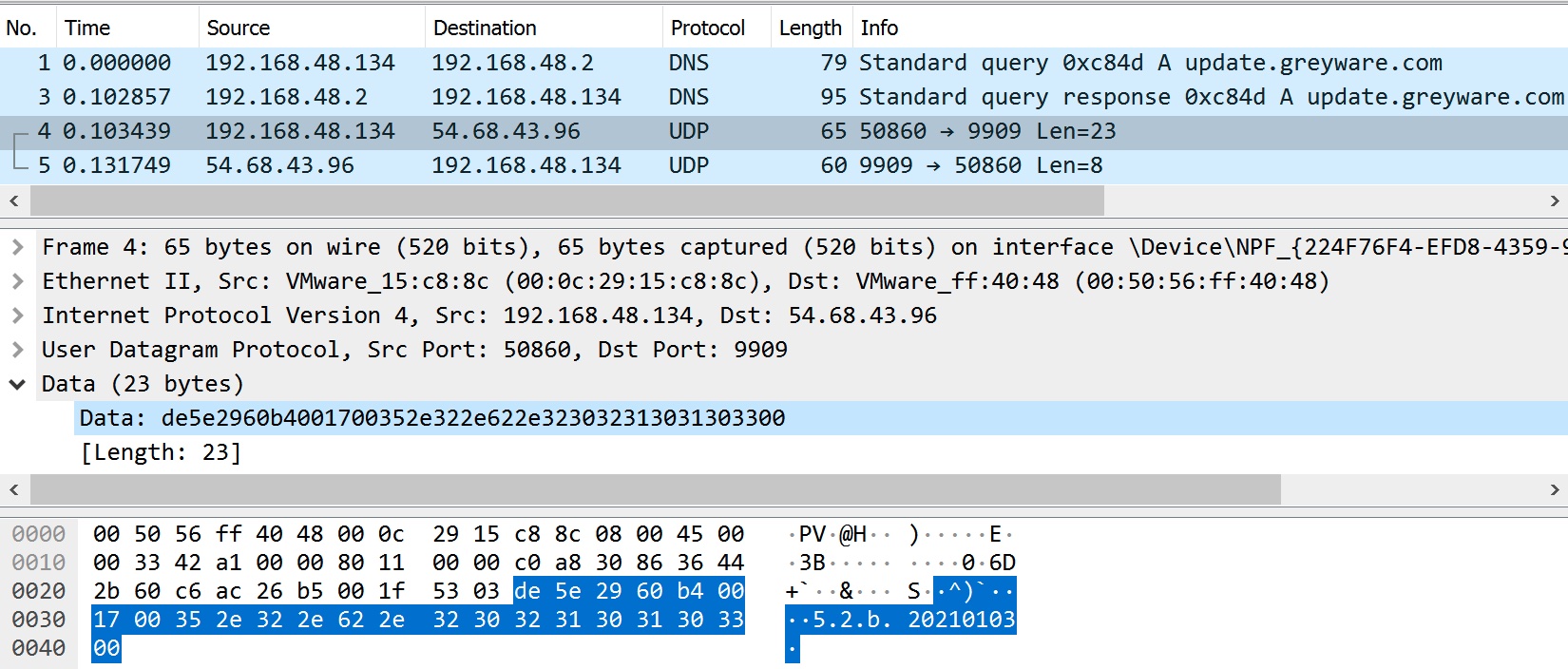This screenshot has height=669, width=1568.
Task: Click hex offset 0040 in bytes pane
Action: [39, 648]
